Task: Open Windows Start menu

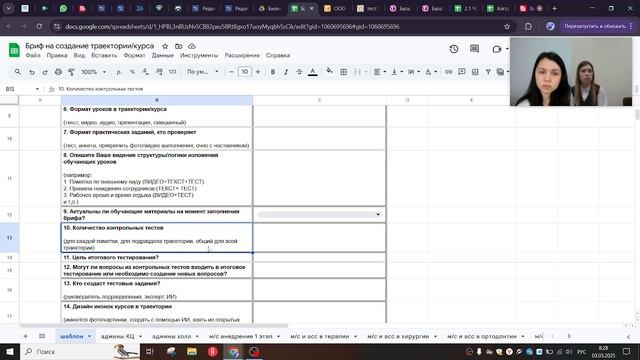Action: tap(10, 351)
